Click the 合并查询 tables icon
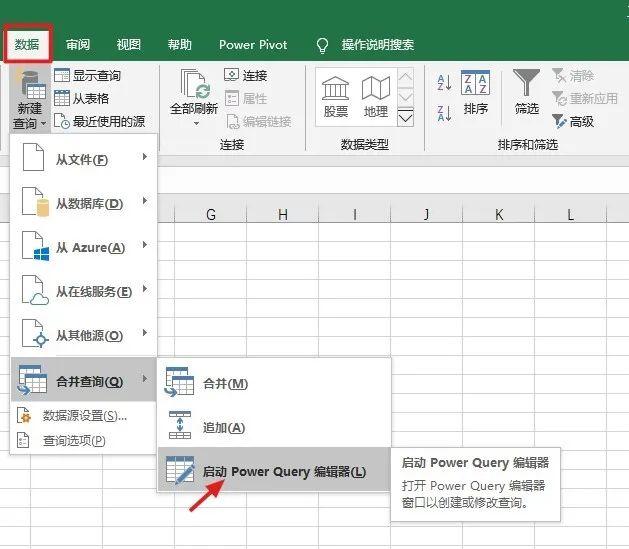629x549 pixels. pyautogui.click(x=32, y=379)
